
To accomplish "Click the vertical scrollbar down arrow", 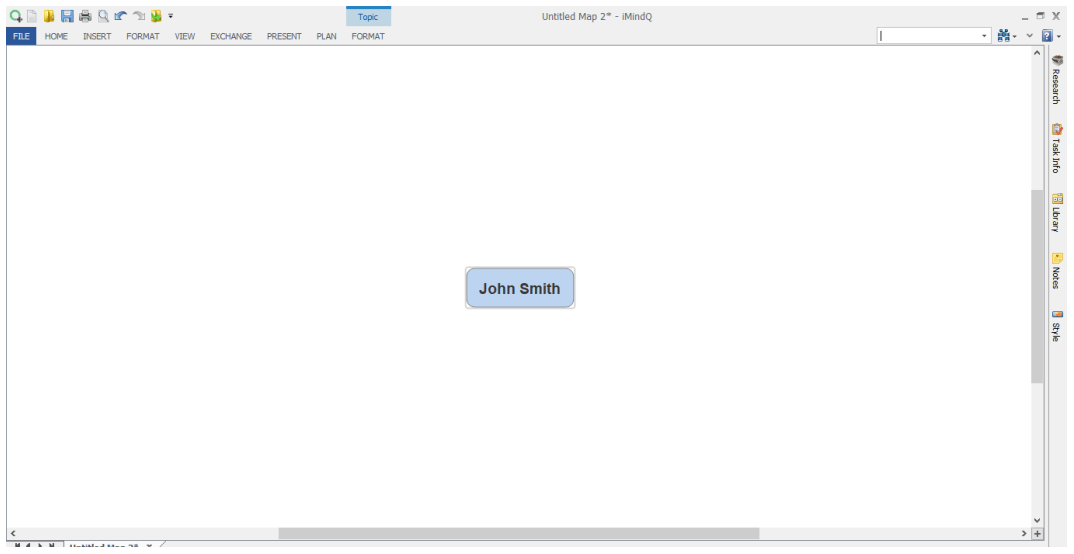I will 1037,520.
